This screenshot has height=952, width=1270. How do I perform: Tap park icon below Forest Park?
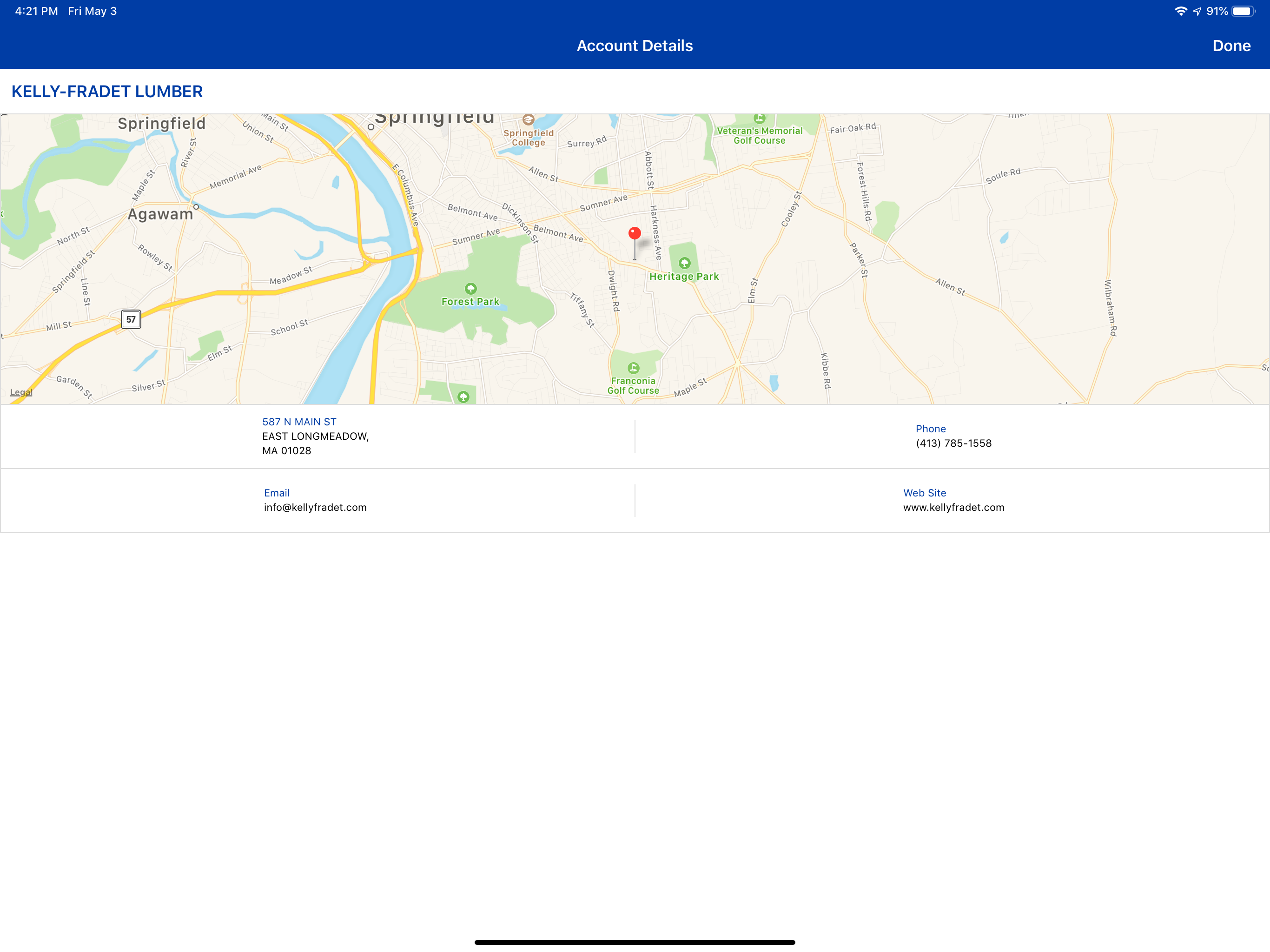(463, 397)
